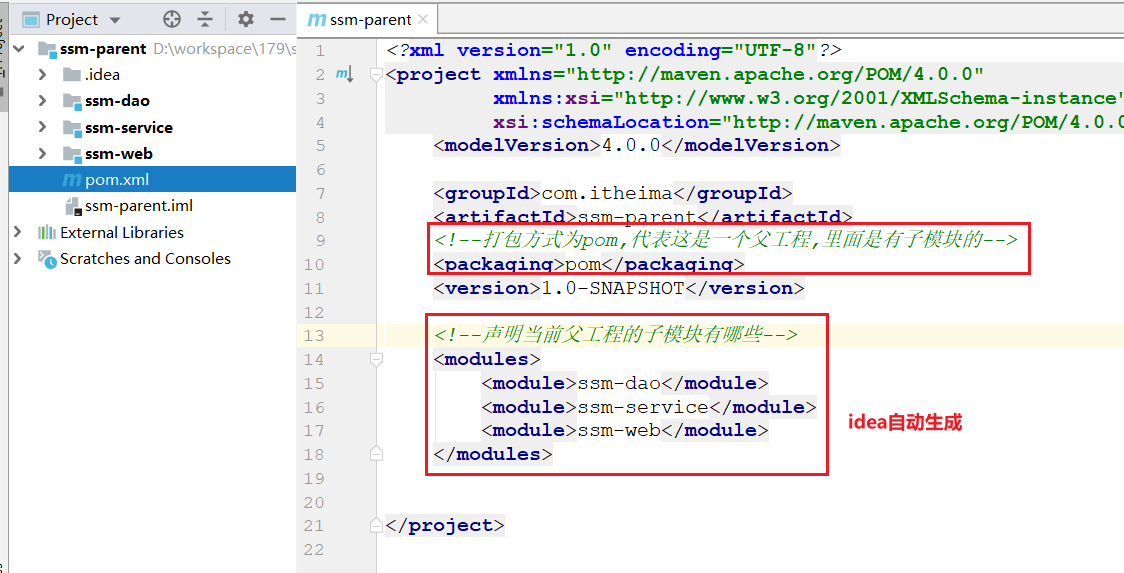
Task: Fold the modules block on line 14
Action: coord(376,359)
